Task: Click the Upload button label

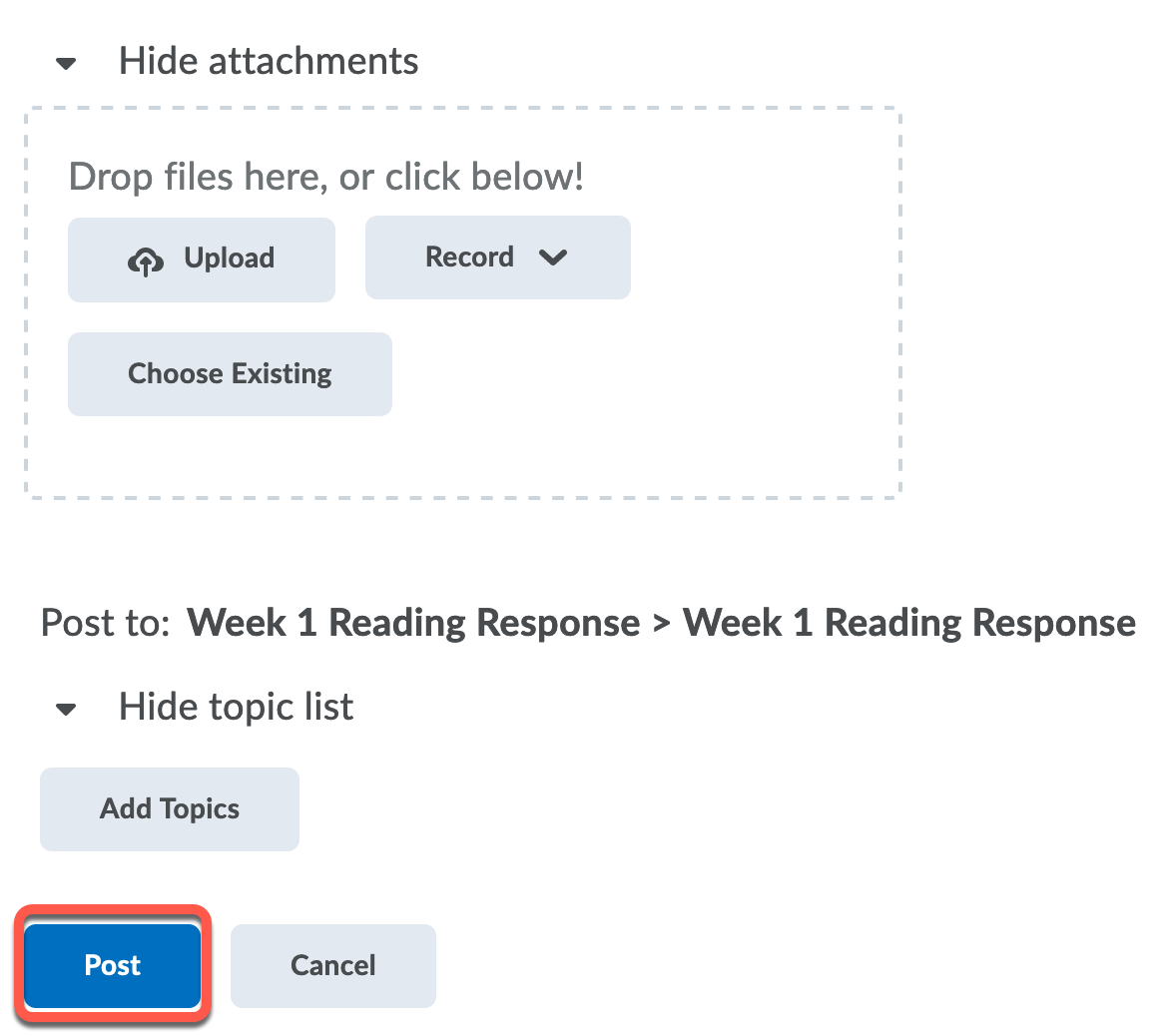Action: point(229,259)
